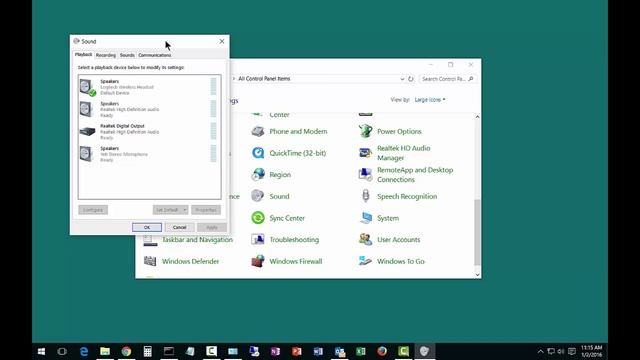The image size is (640, 360).
Task: Open Outlook from taskbar
Action: point(340,351)
